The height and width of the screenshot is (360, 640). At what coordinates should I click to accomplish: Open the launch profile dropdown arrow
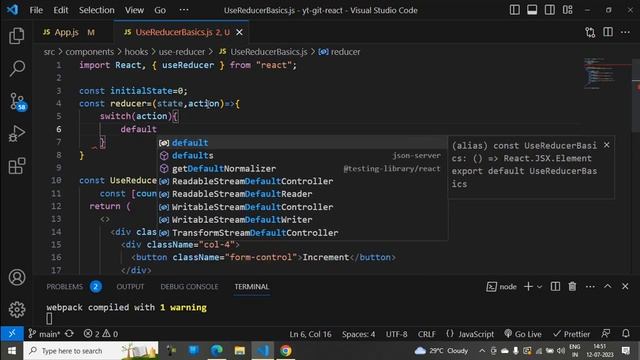[540, 287]
